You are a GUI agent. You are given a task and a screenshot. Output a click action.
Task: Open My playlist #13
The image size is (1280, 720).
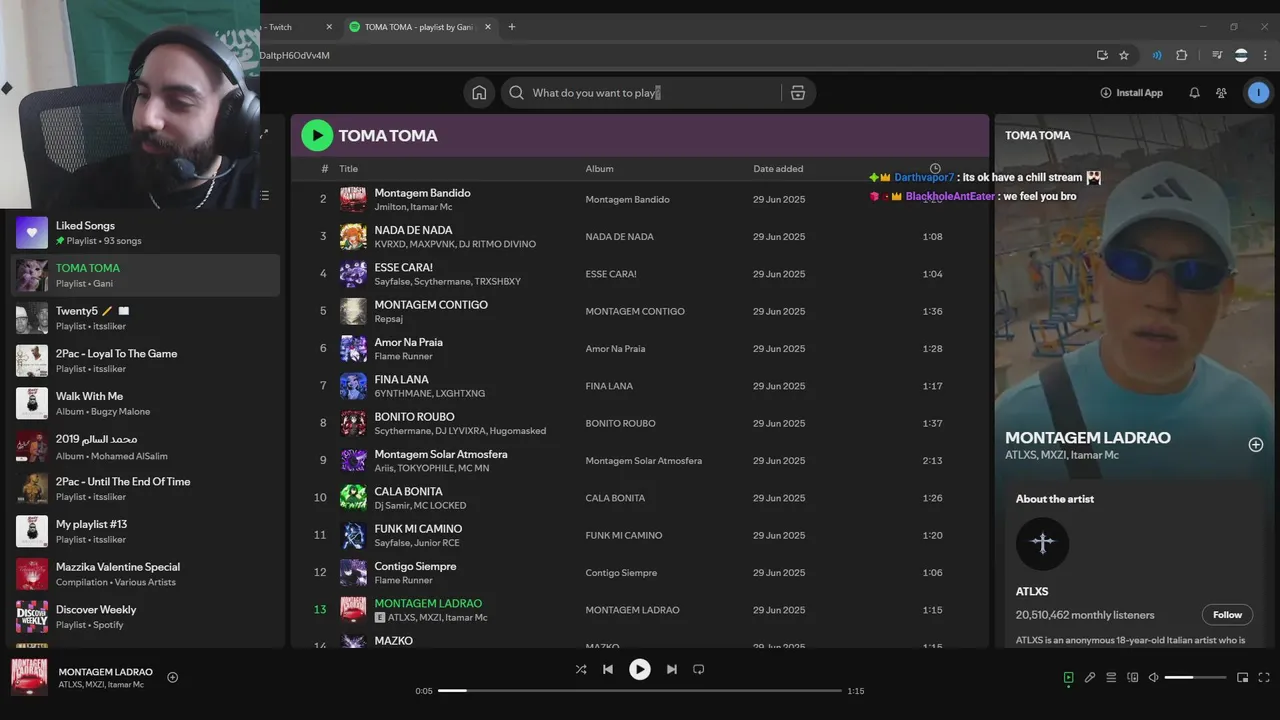(x=145, y=531)
